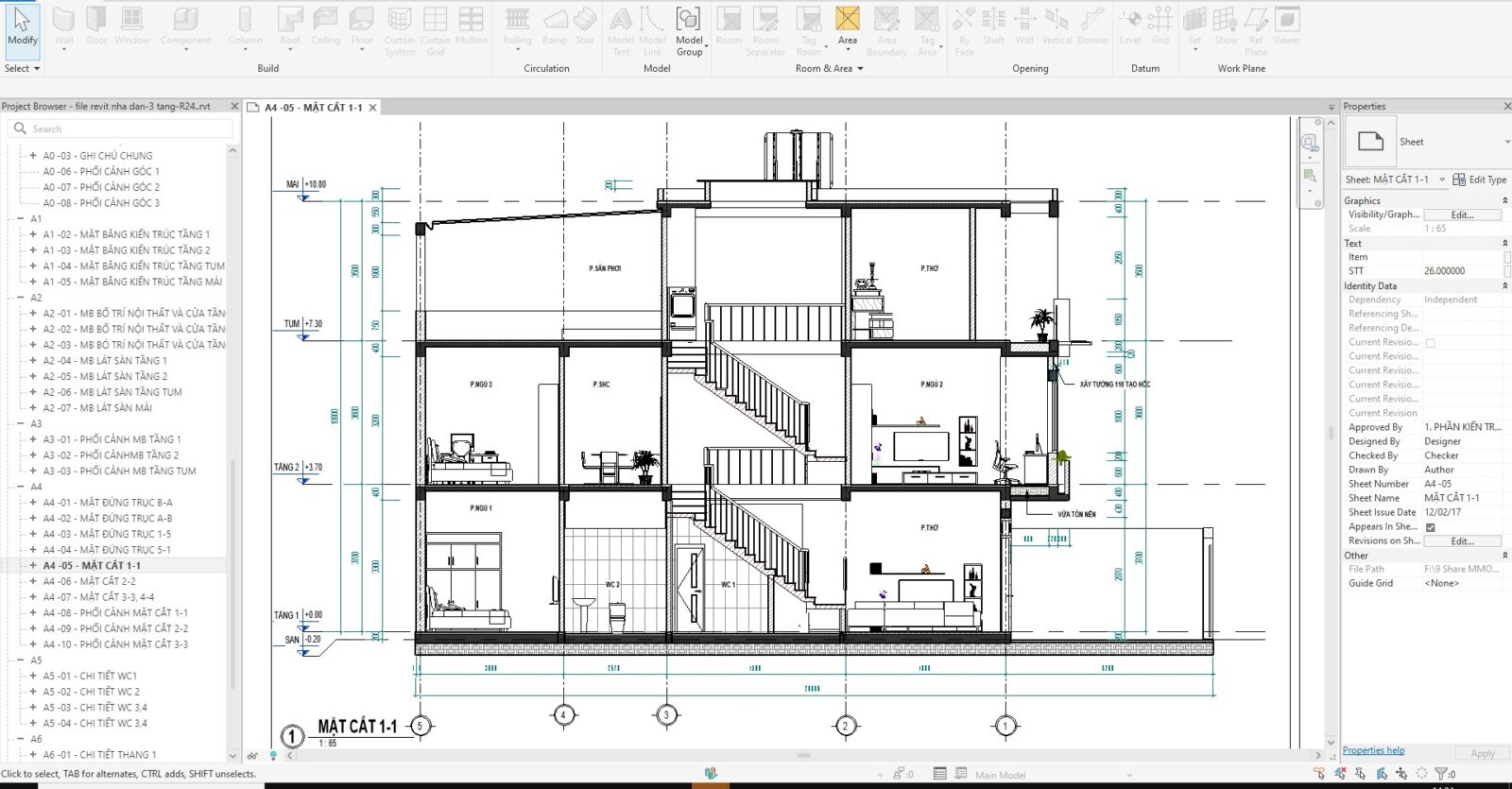The width and height of the screenshot is (1512, 789).
Task: Open the Select panel dropdown
Action: tap(23, 68)
